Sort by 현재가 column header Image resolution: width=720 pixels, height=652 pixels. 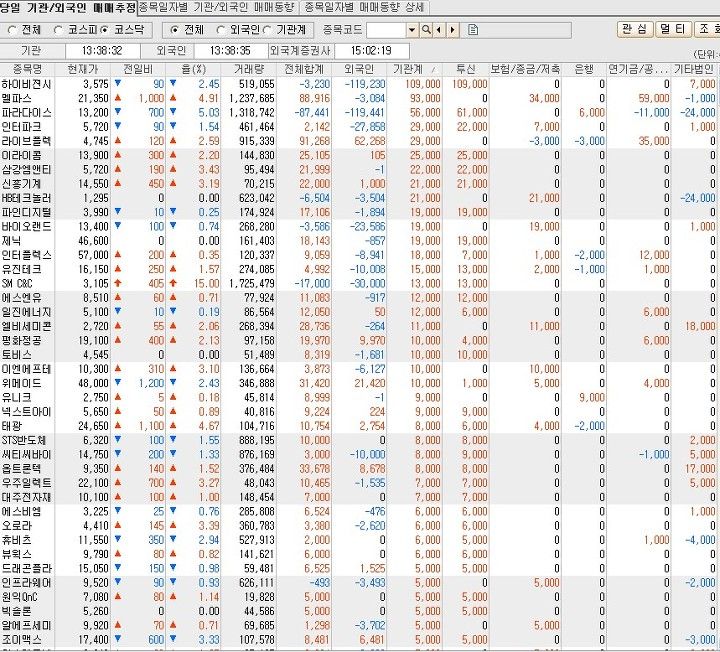click(x=83, y=69)
